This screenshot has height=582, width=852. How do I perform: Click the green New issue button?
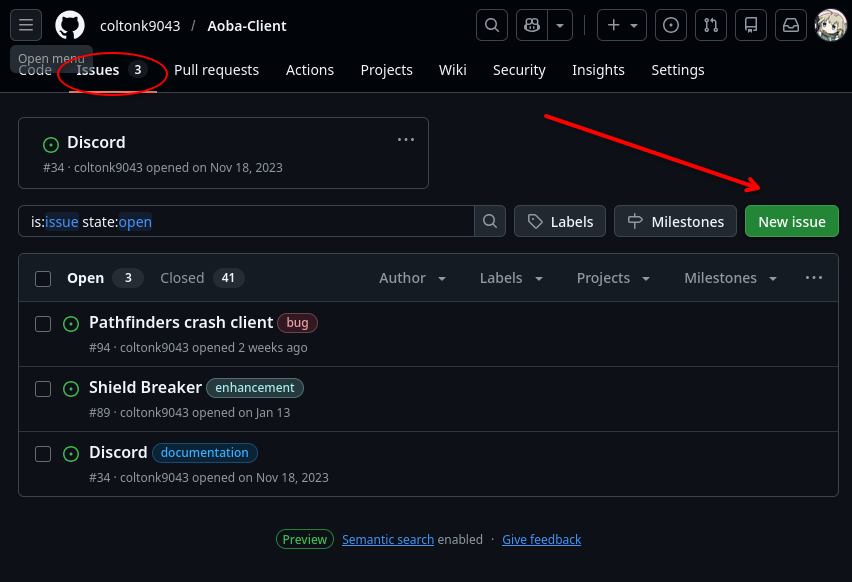tap(791, 222)
